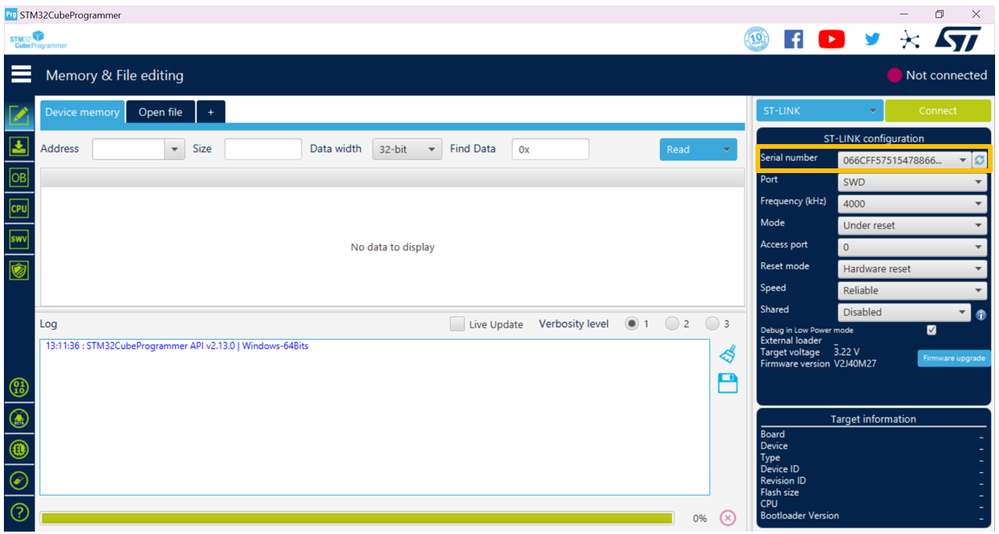
Task: Click the Size input field
Action: 263,149
